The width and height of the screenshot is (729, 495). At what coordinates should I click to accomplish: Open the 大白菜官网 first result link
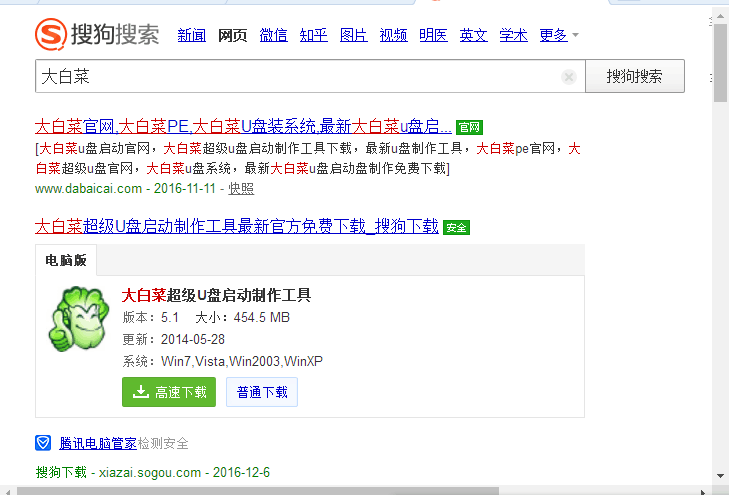pyautogui.click(x=243, y=126)
